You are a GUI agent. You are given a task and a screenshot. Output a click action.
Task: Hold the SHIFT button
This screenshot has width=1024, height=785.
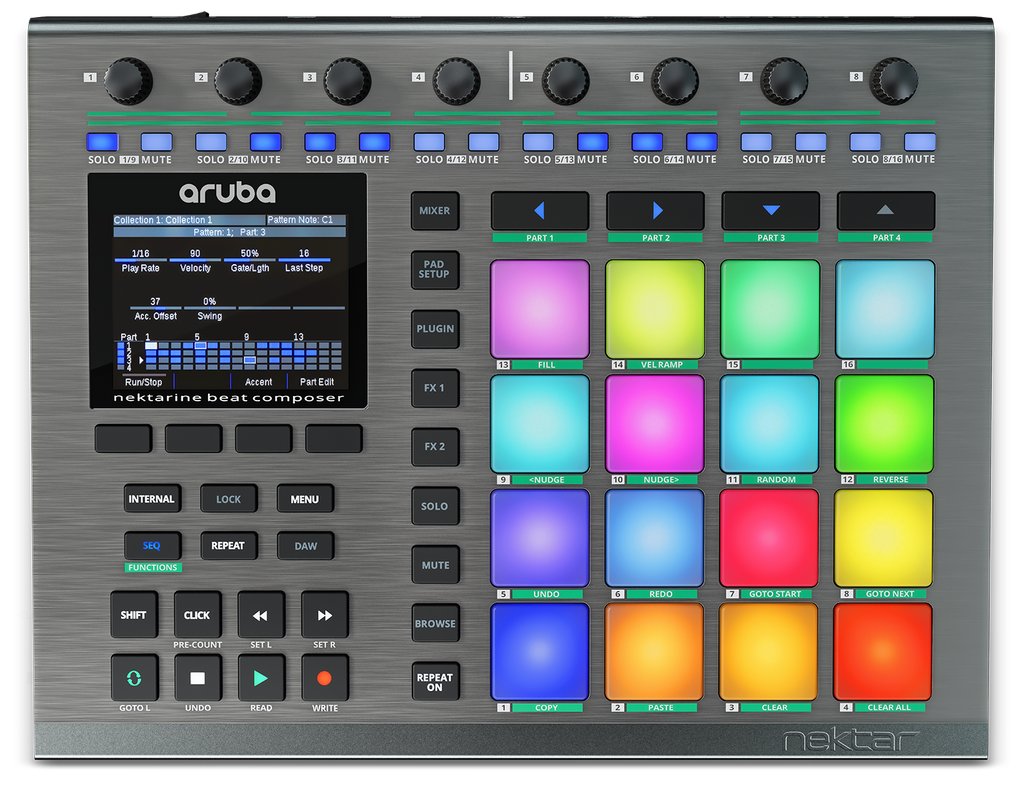(x=134, y=615)
